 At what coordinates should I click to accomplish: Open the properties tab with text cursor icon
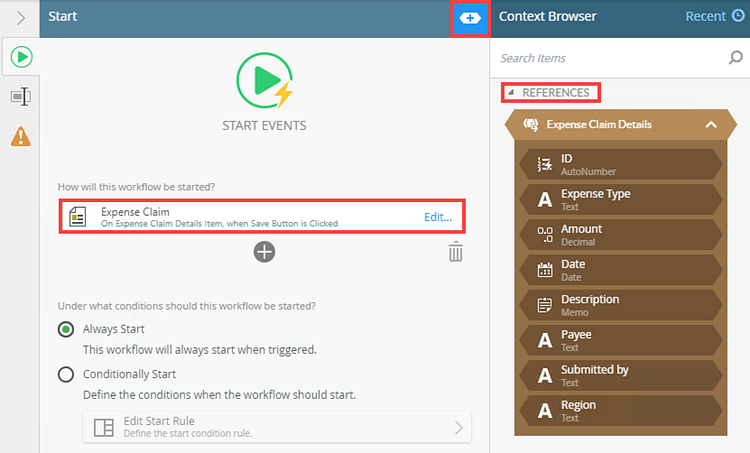click(x=21, y=97)
